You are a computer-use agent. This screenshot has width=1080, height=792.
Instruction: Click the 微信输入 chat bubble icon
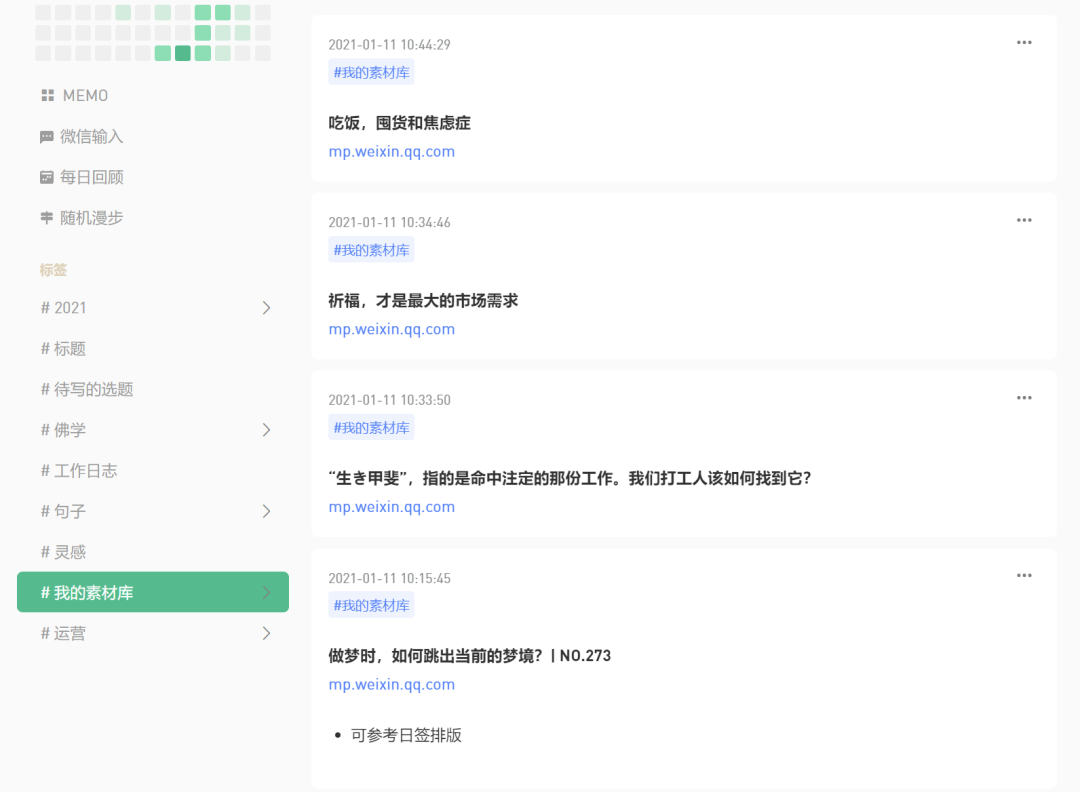pos(47,137)
